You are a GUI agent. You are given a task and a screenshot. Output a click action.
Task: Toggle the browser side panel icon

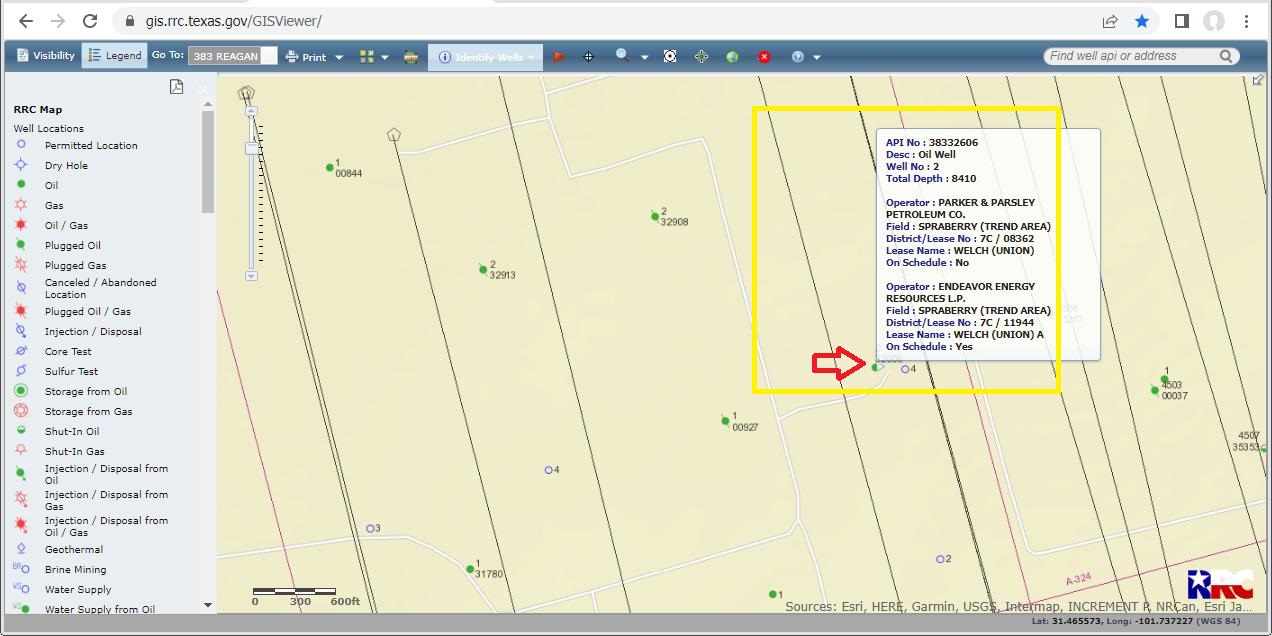tap(1181, 21)
